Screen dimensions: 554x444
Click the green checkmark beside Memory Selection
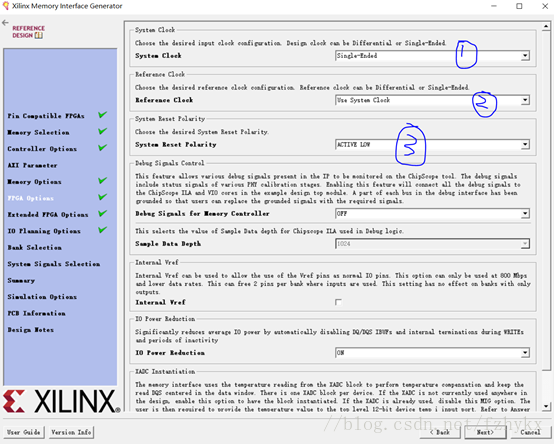pos(102,131)
